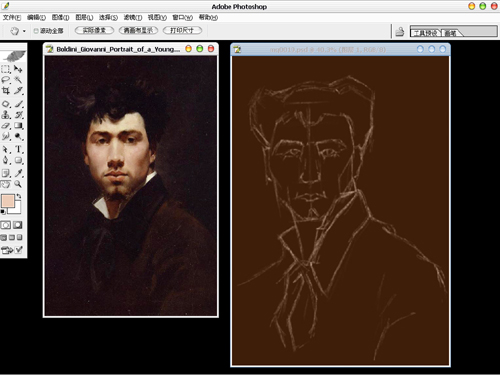The width and height of the screenshot is (500, 375).
Task: Select the Move tool
Action: (18, 69)
